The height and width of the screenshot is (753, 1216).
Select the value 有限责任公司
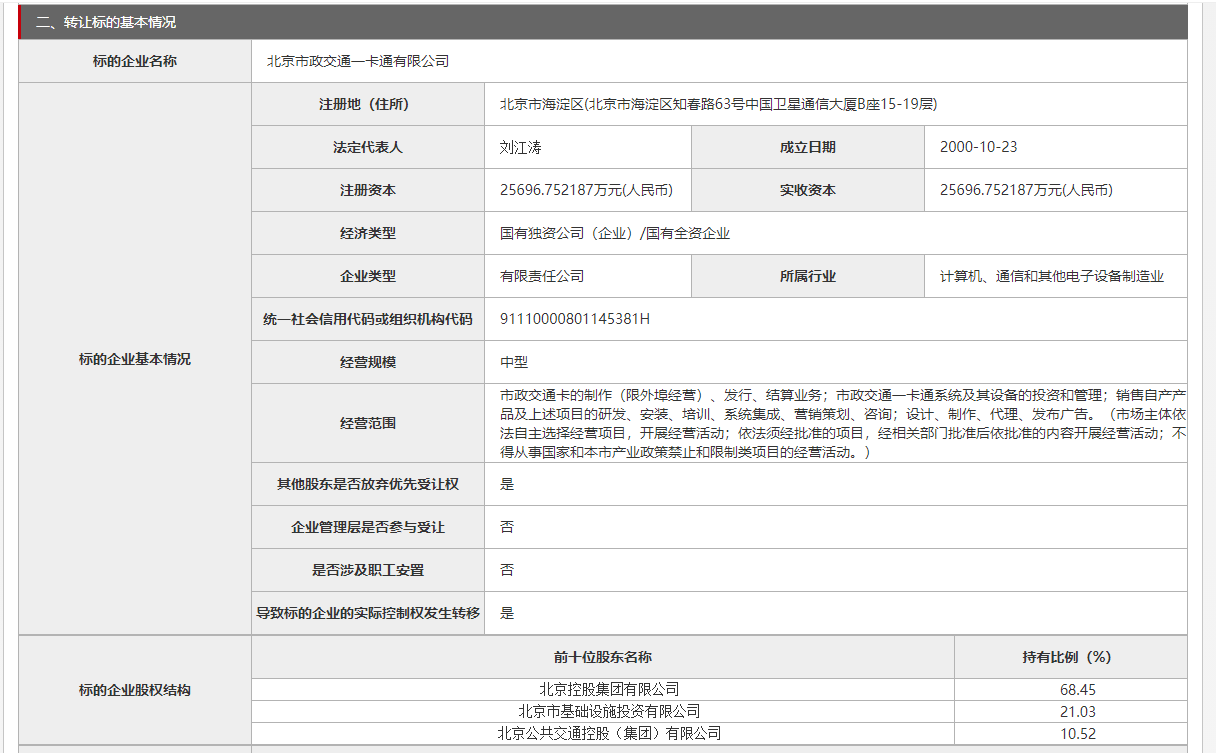[542, 276]
